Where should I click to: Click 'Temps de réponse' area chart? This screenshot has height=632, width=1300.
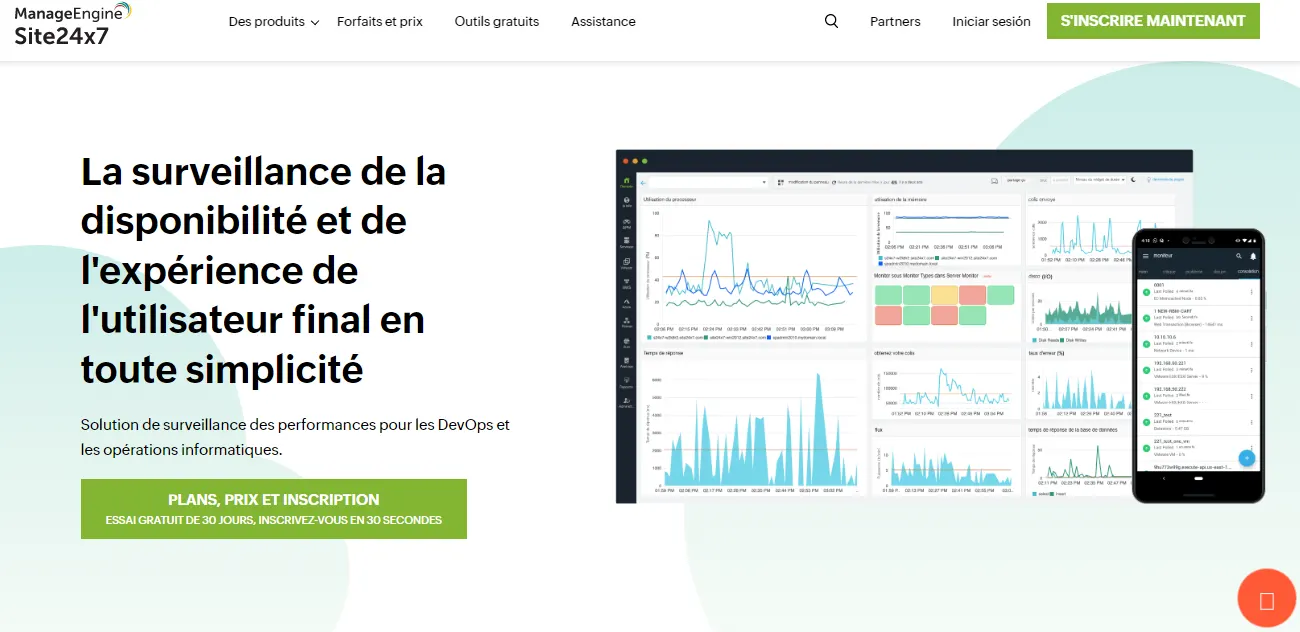click(752, 422)
